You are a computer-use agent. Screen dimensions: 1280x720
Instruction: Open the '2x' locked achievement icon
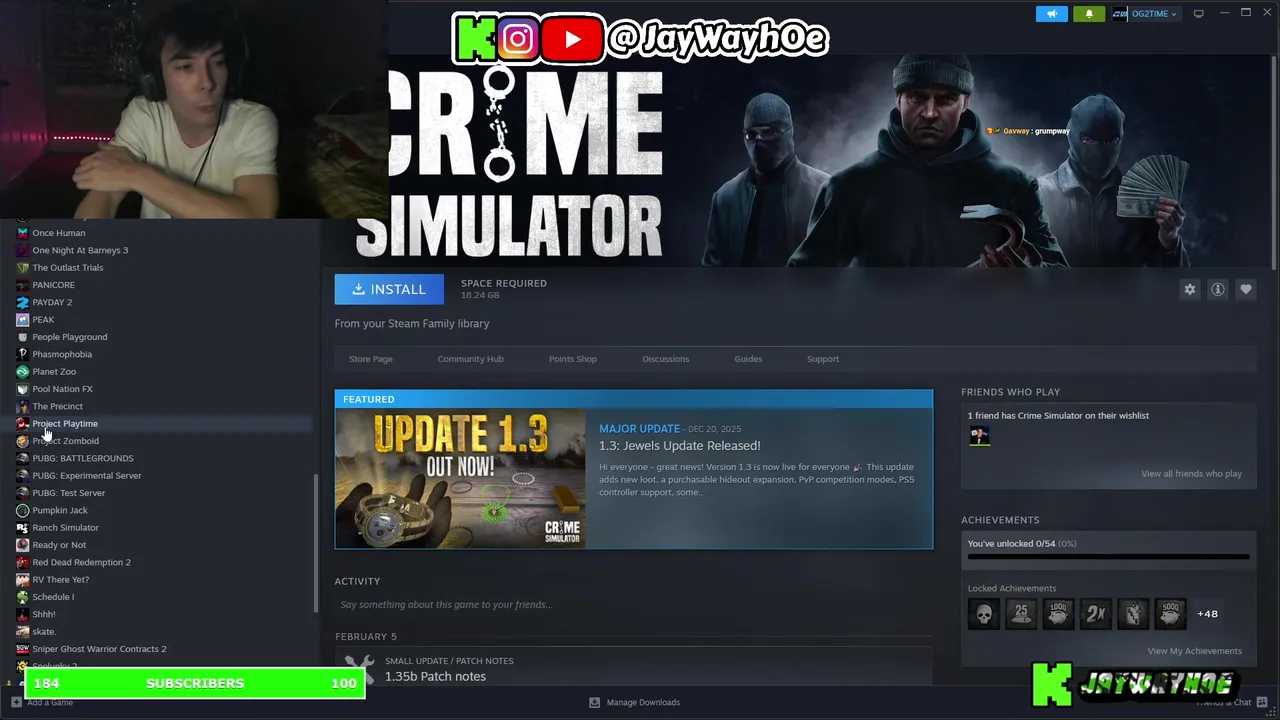pos(1096,614)
